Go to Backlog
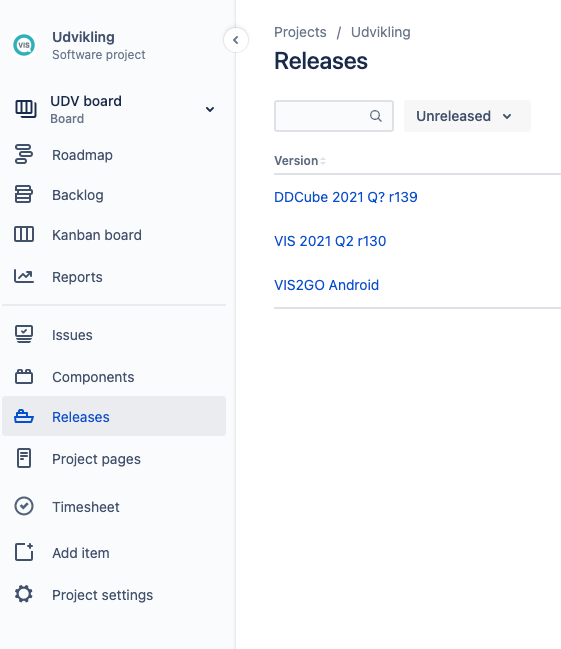The width and height of the screenshot is (561, 649). coord(114,195)
